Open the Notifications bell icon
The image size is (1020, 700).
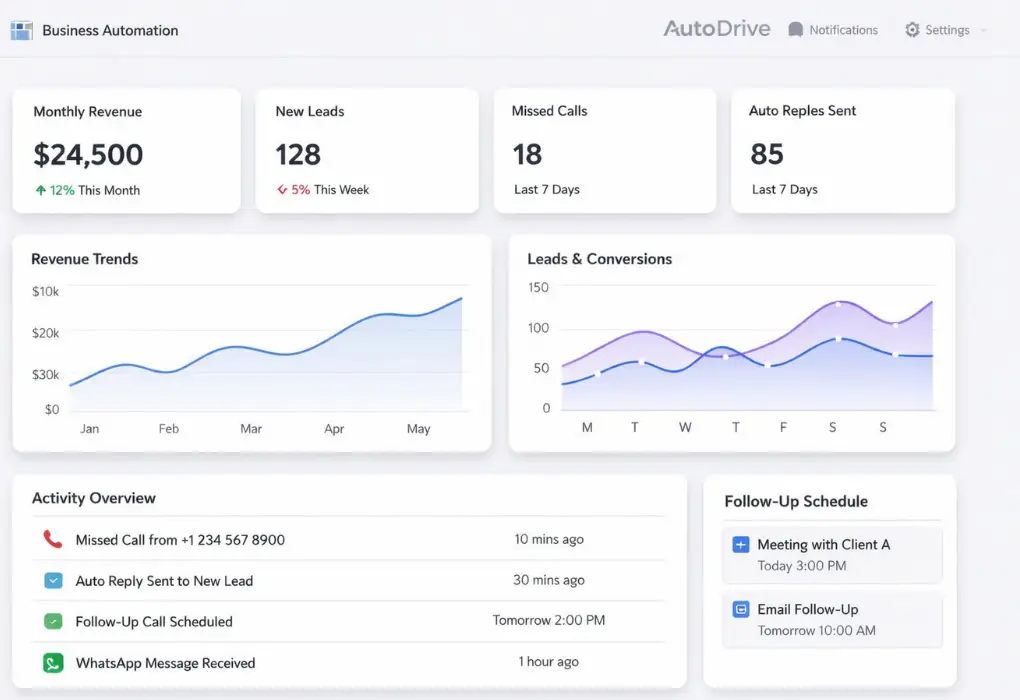coord(796,30)
